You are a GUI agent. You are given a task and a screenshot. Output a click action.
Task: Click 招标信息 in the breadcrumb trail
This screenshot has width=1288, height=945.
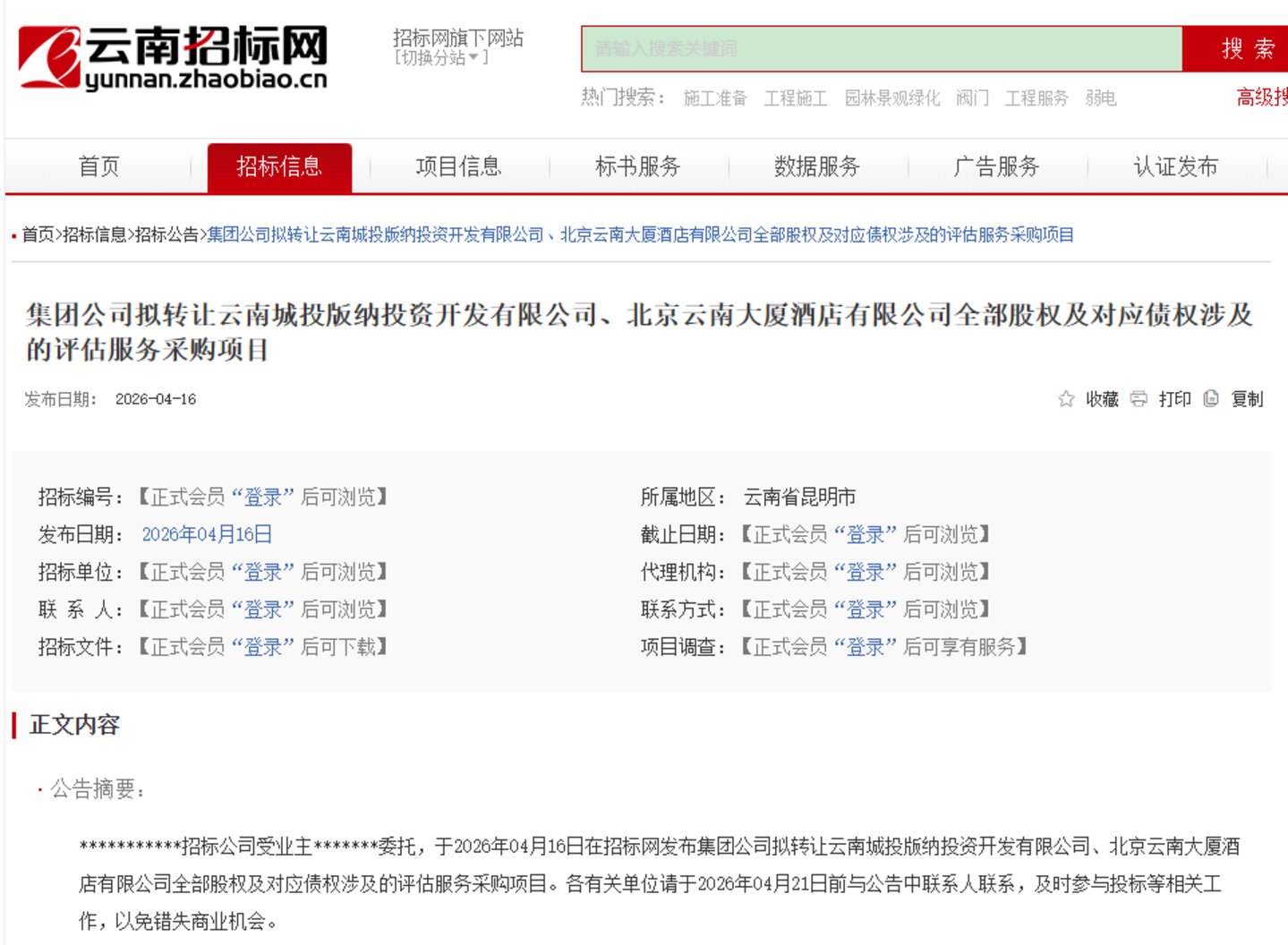click(x=94, y=234)
